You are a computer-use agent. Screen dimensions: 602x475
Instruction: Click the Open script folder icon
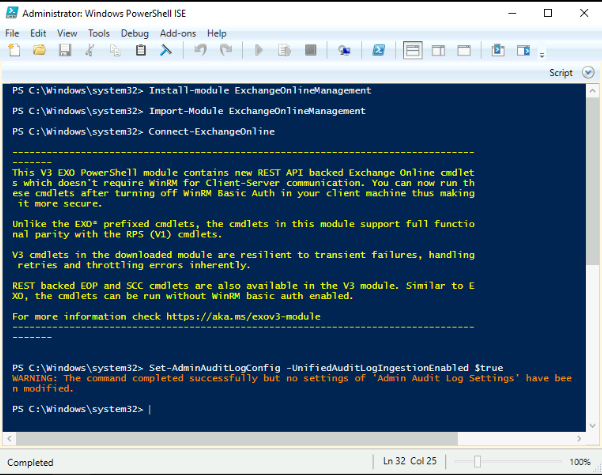pos(38,49)
